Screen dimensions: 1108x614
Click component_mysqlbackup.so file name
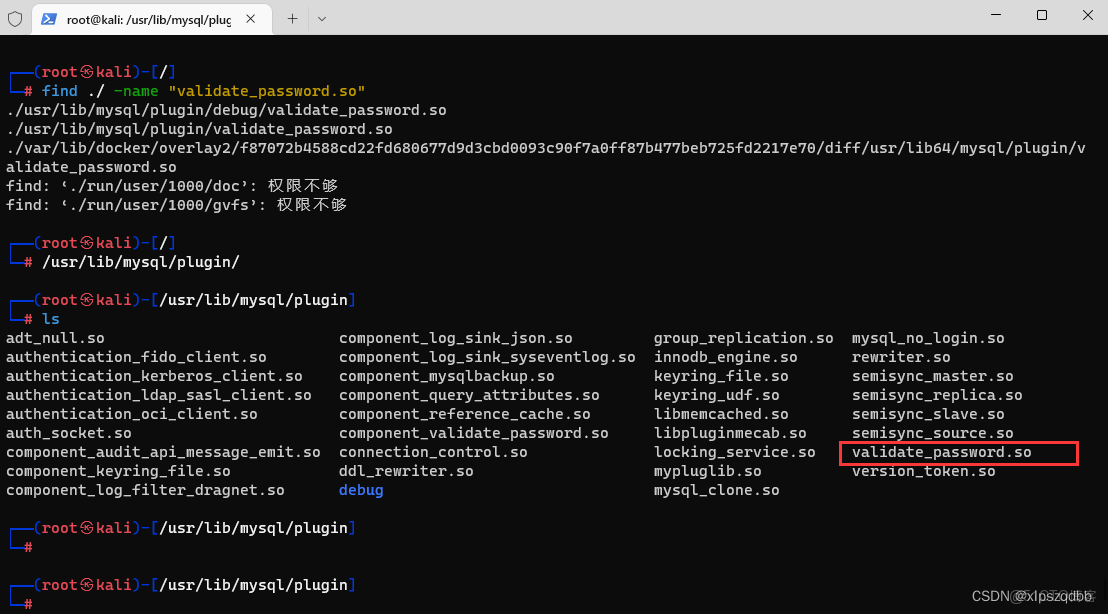tap(447, 377)
